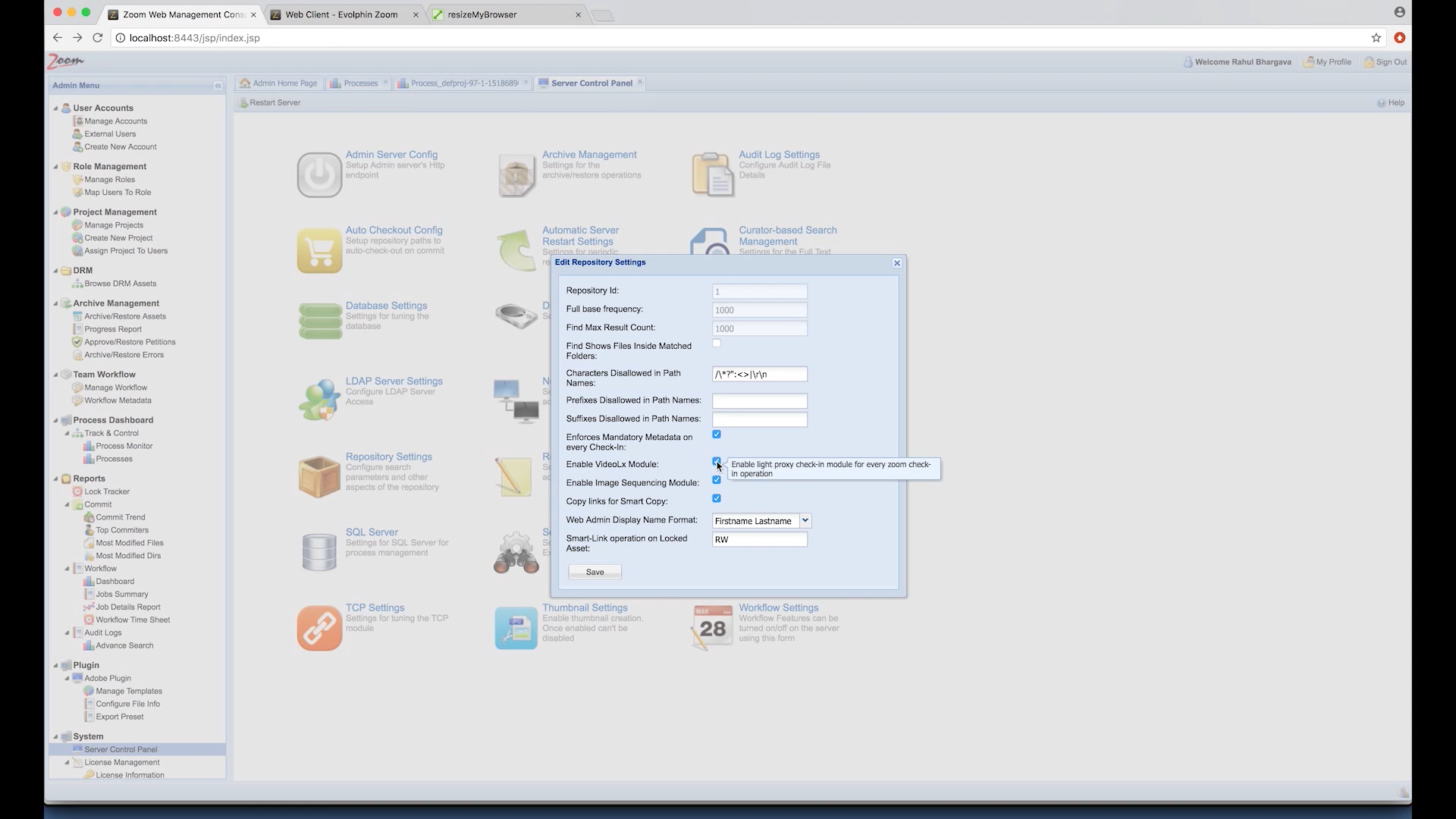This screenshot has width=1456, height=819.
Task: Toggle the Enable VideoLx Module checkbox
Action: (x=717, y=462)
